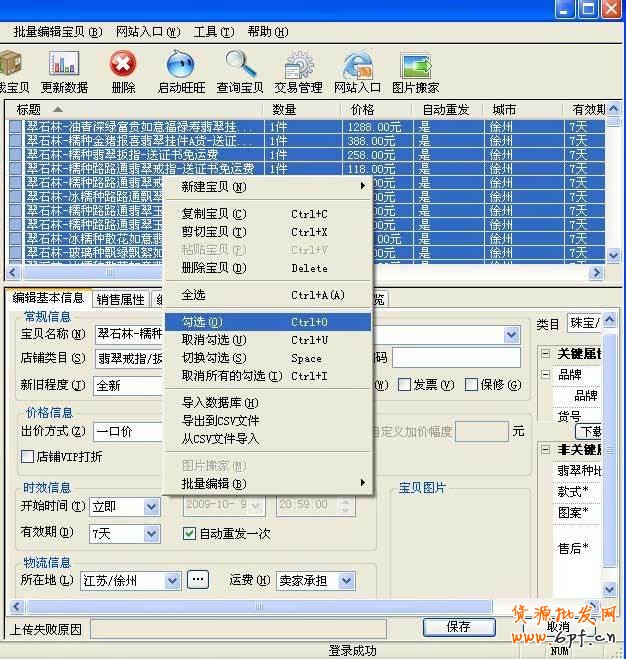Screen dimensions: 626x659
Task: Toggle the 自动重发一次 checkbox
Action: (189, 534)
